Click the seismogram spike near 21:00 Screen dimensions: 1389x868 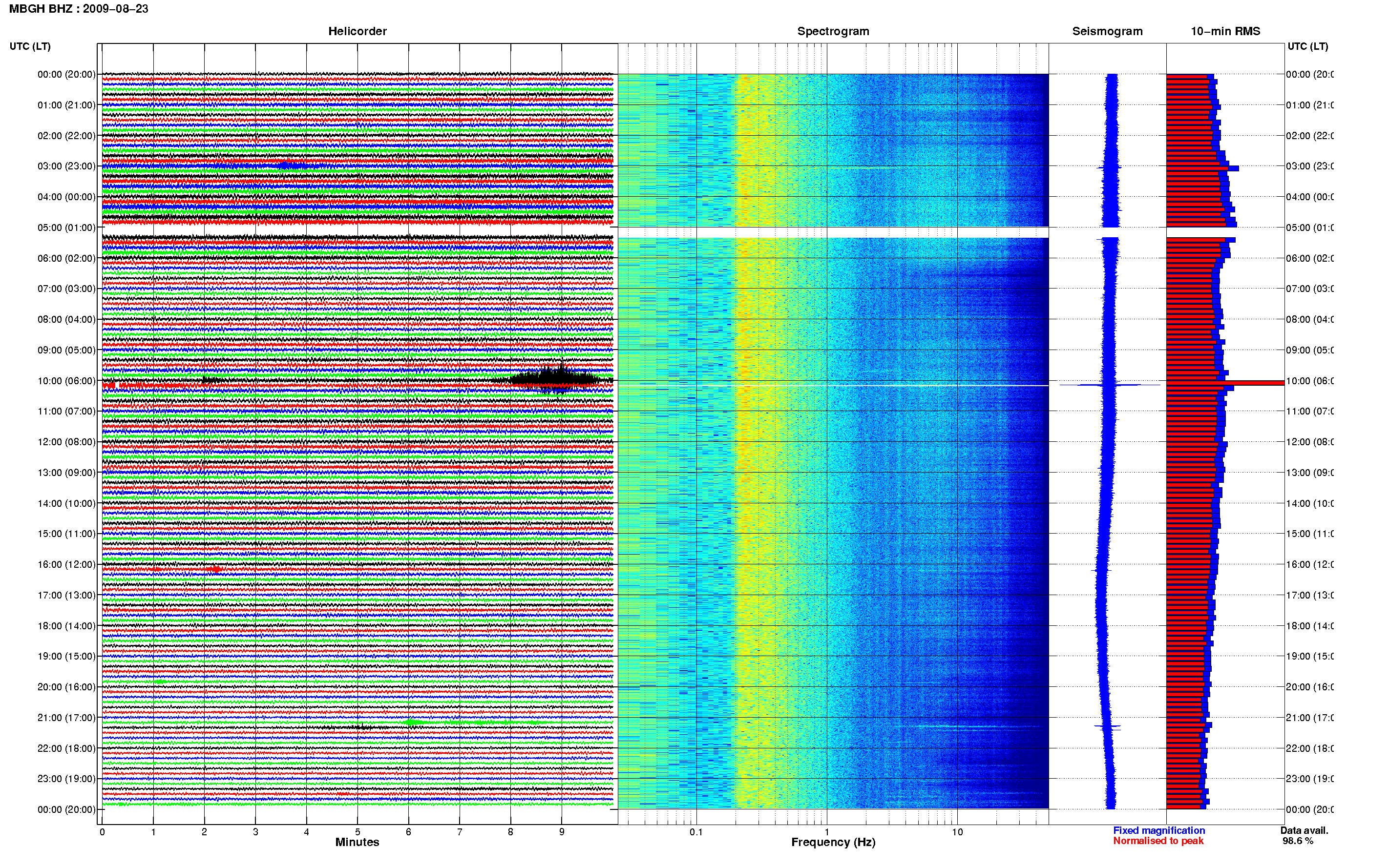tap(1108, 727)
